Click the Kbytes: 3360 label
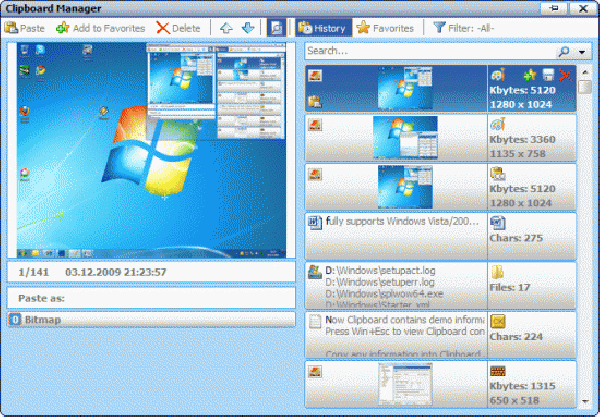 point(522,139)
